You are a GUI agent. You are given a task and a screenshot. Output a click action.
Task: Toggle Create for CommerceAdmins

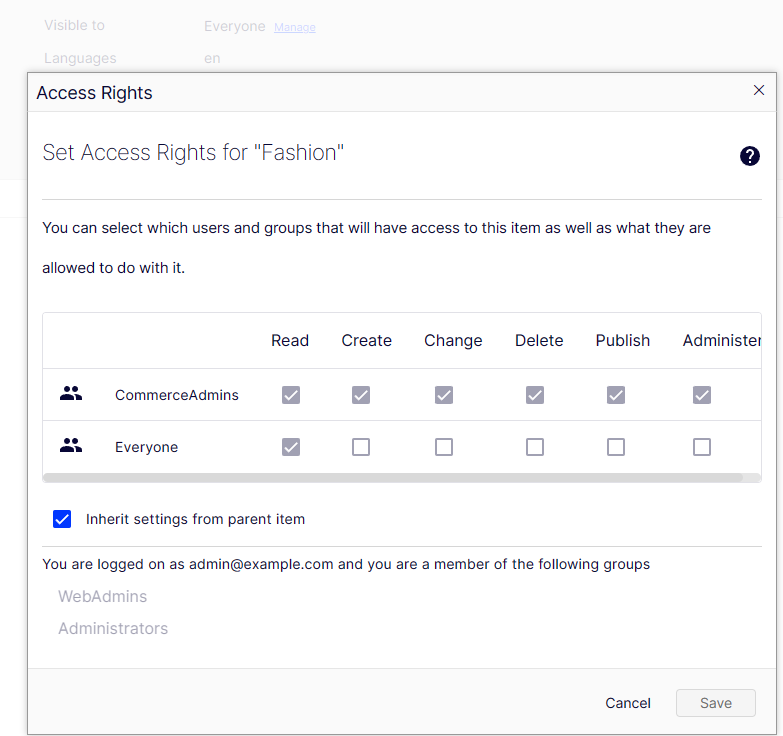tap(361, 395)
